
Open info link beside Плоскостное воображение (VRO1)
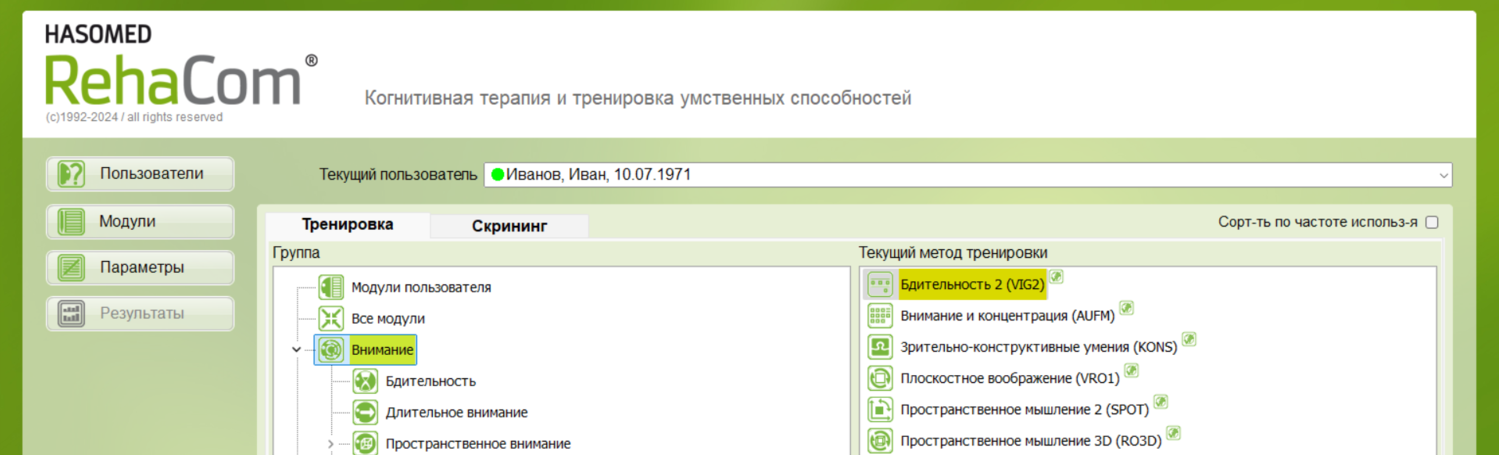[x=1131, y=370]
